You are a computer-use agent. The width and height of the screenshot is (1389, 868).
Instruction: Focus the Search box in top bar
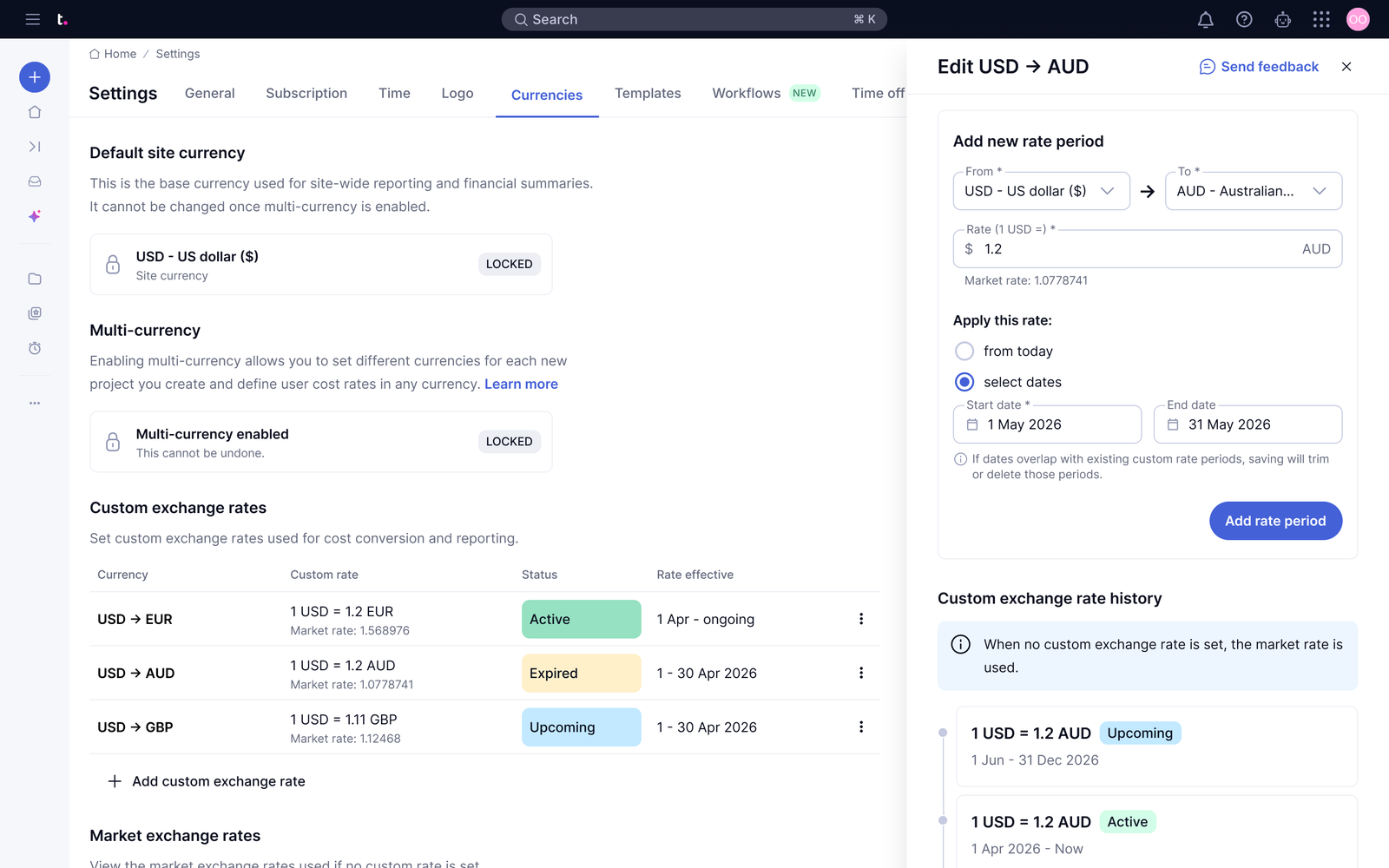(694, 19)
